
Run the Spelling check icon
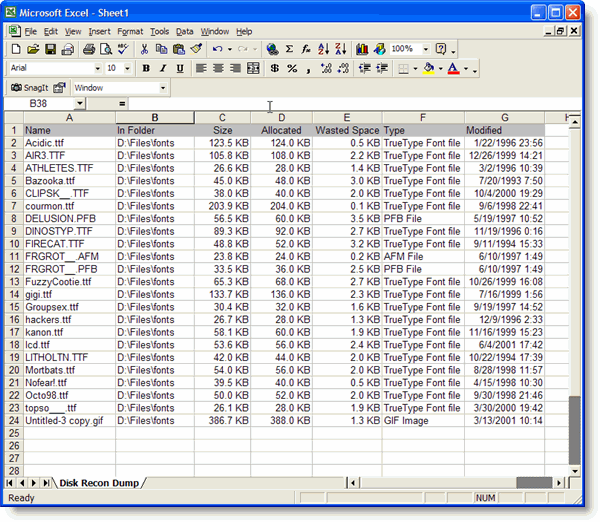coord(123,49)
